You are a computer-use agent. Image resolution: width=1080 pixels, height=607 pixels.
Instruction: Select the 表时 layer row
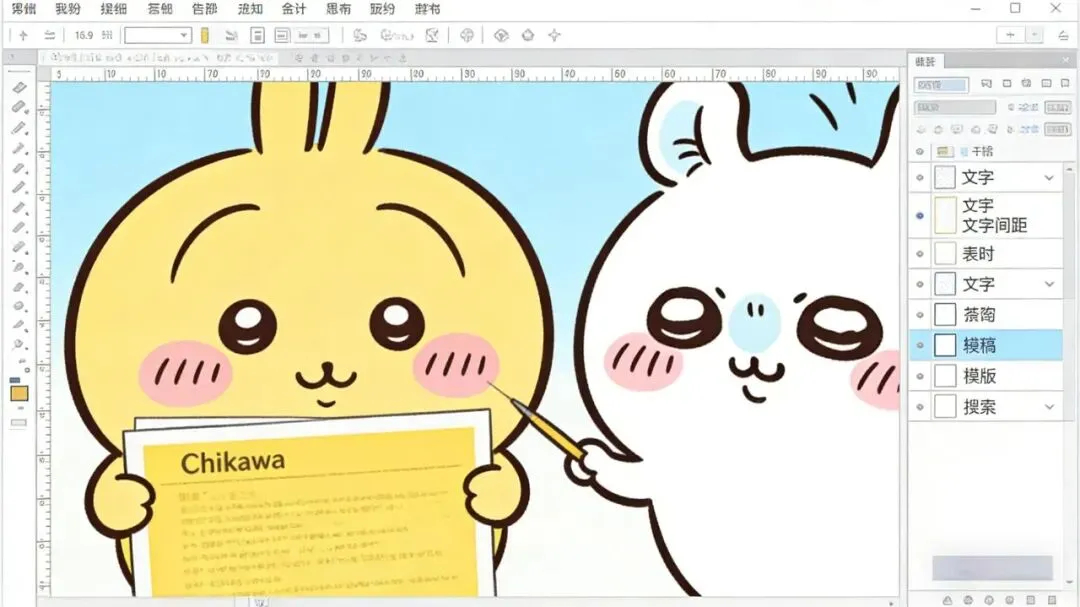(986, 254)
